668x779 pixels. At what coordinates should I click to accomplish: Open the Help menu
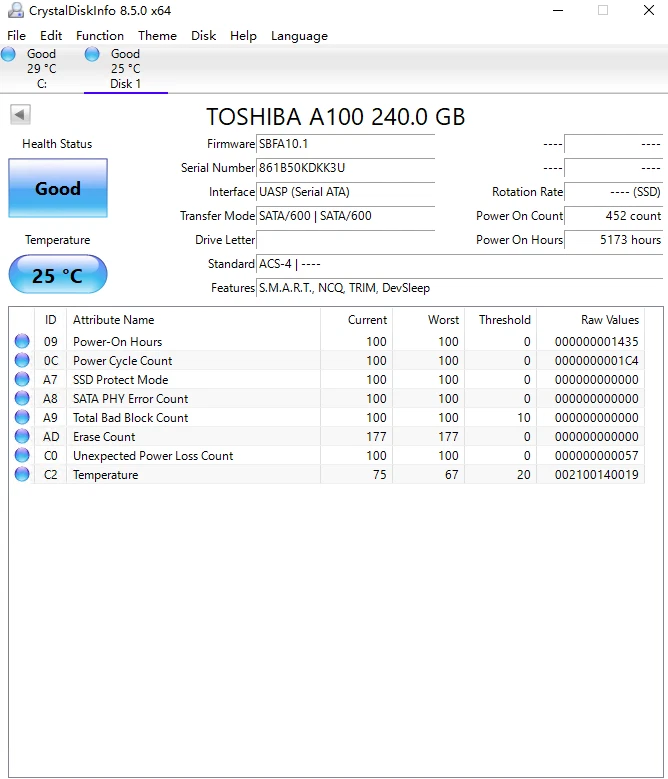coord(243,36)
